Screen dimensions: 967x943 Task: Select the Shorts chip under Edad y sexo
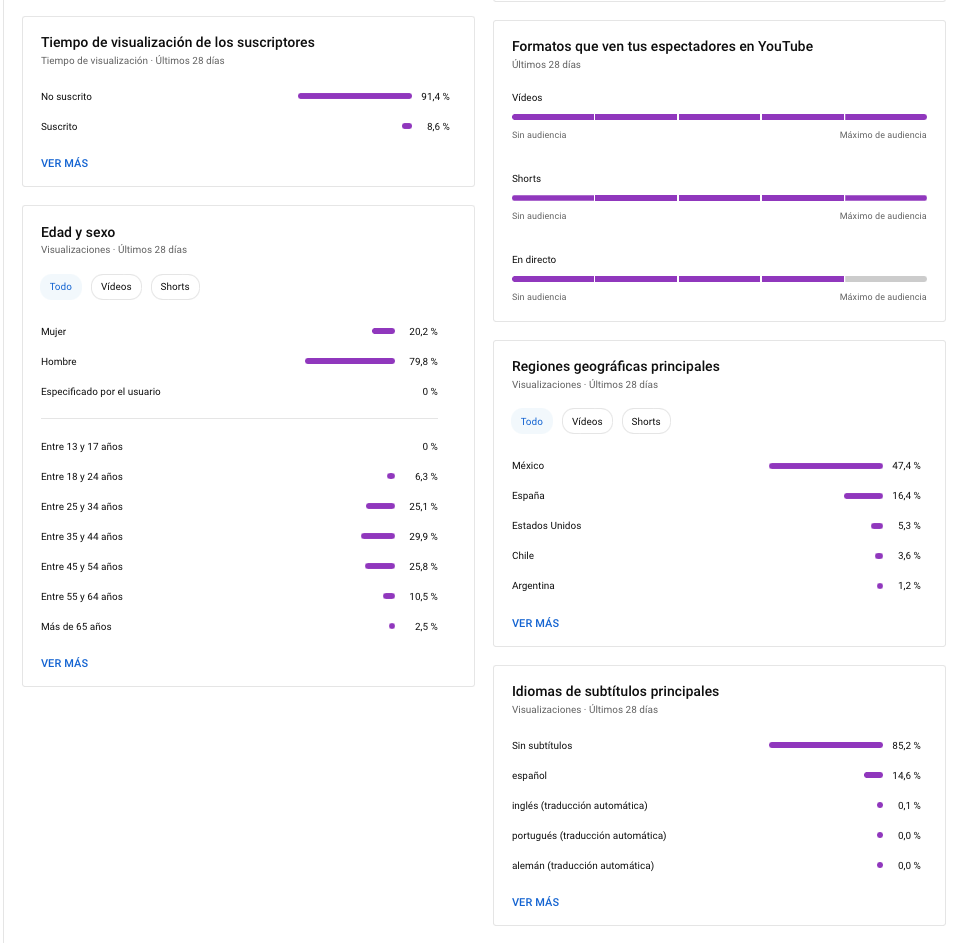175,287
